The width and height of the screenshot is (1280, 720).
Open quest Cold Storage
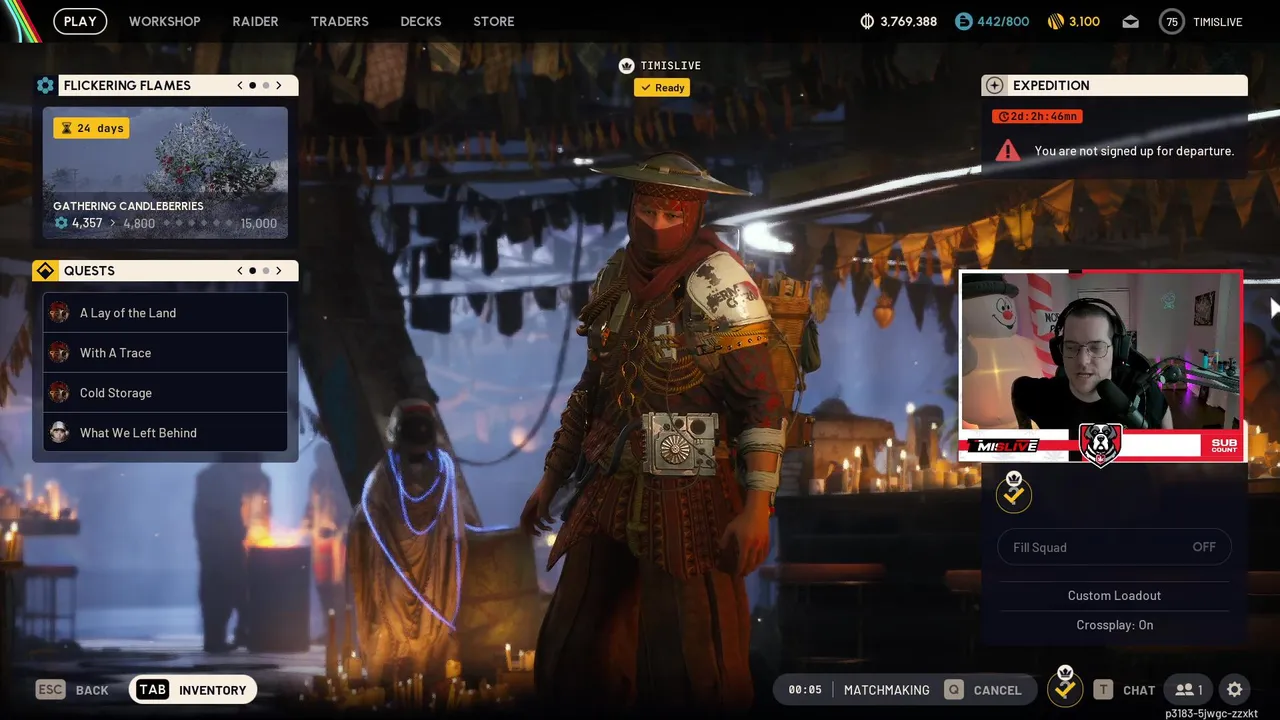pos(165,393)
